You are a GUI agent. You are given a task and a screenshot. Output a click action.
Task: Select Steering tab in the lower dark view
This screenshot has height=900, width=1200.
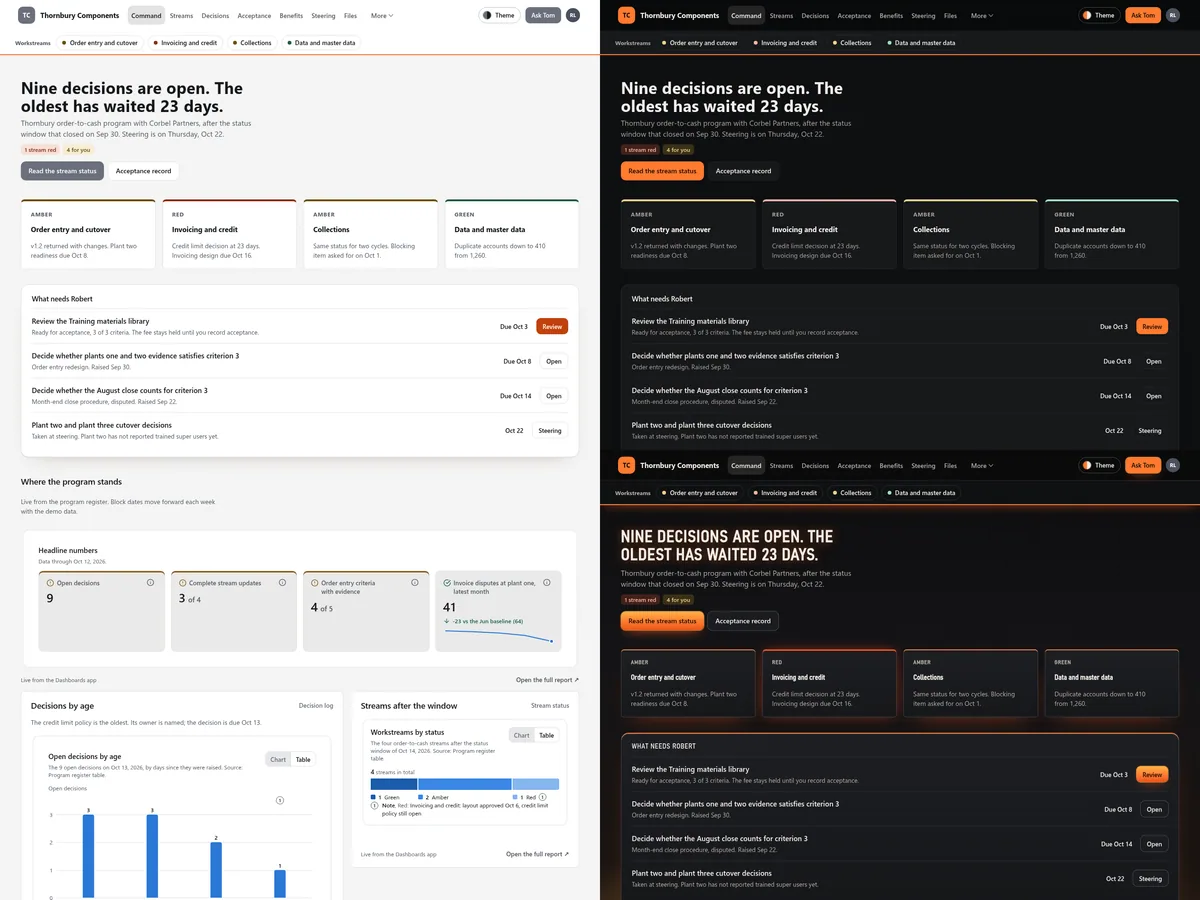point(923,465)
